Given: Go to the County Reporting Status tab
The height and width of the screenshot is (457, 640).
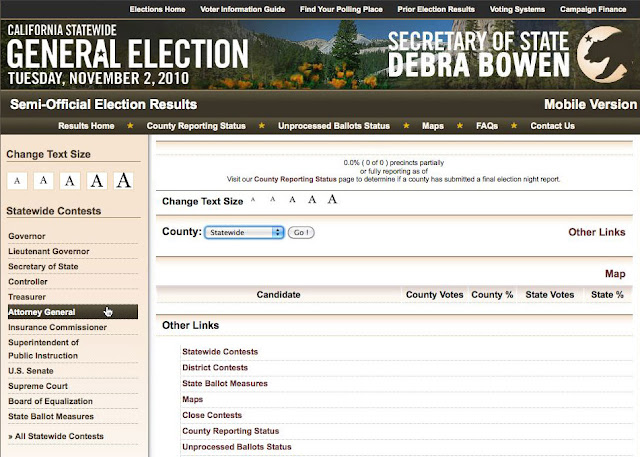Looking at the screenshot, I should [196, 126].
